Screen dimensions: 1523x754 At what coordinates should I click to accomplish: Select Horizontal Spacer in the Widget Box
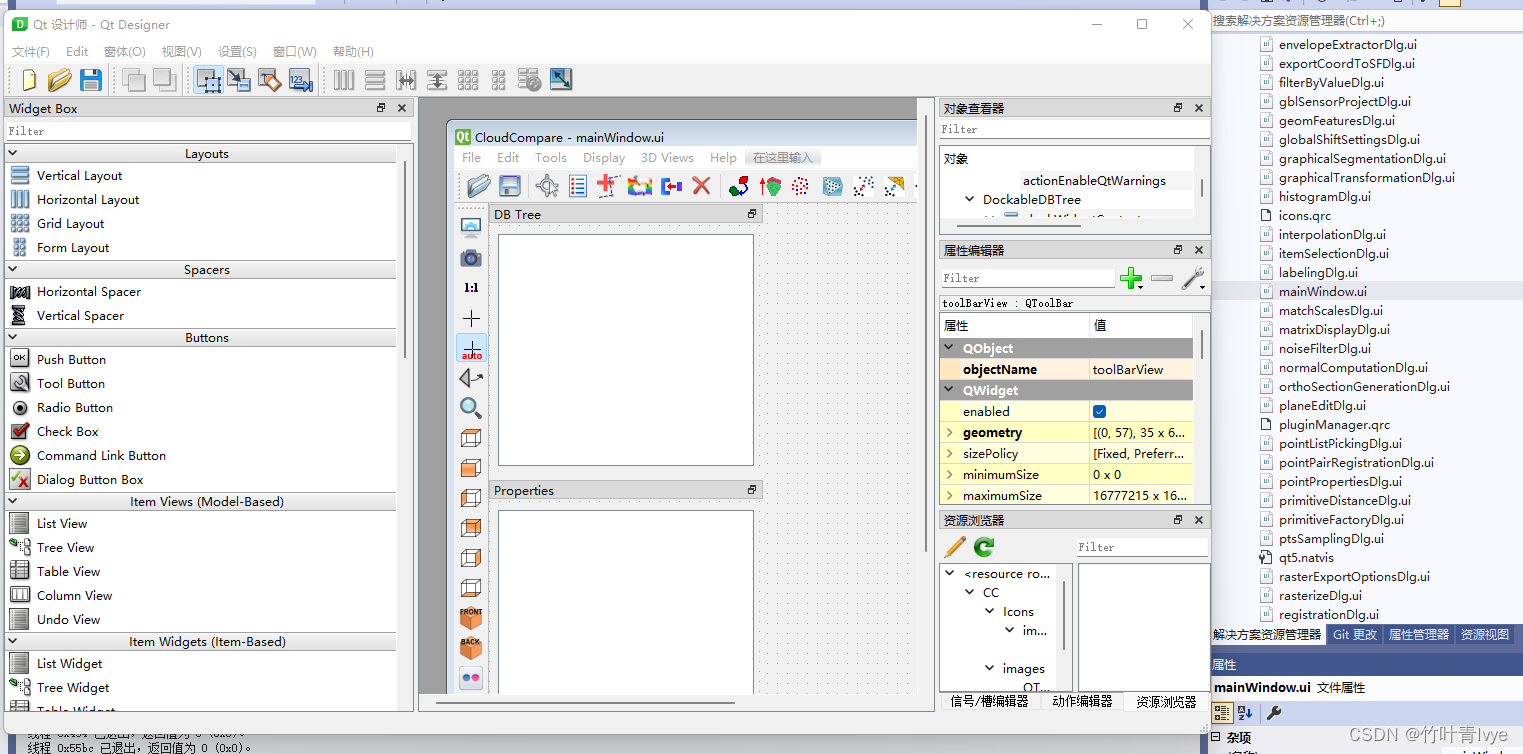(x=88, y=292)
